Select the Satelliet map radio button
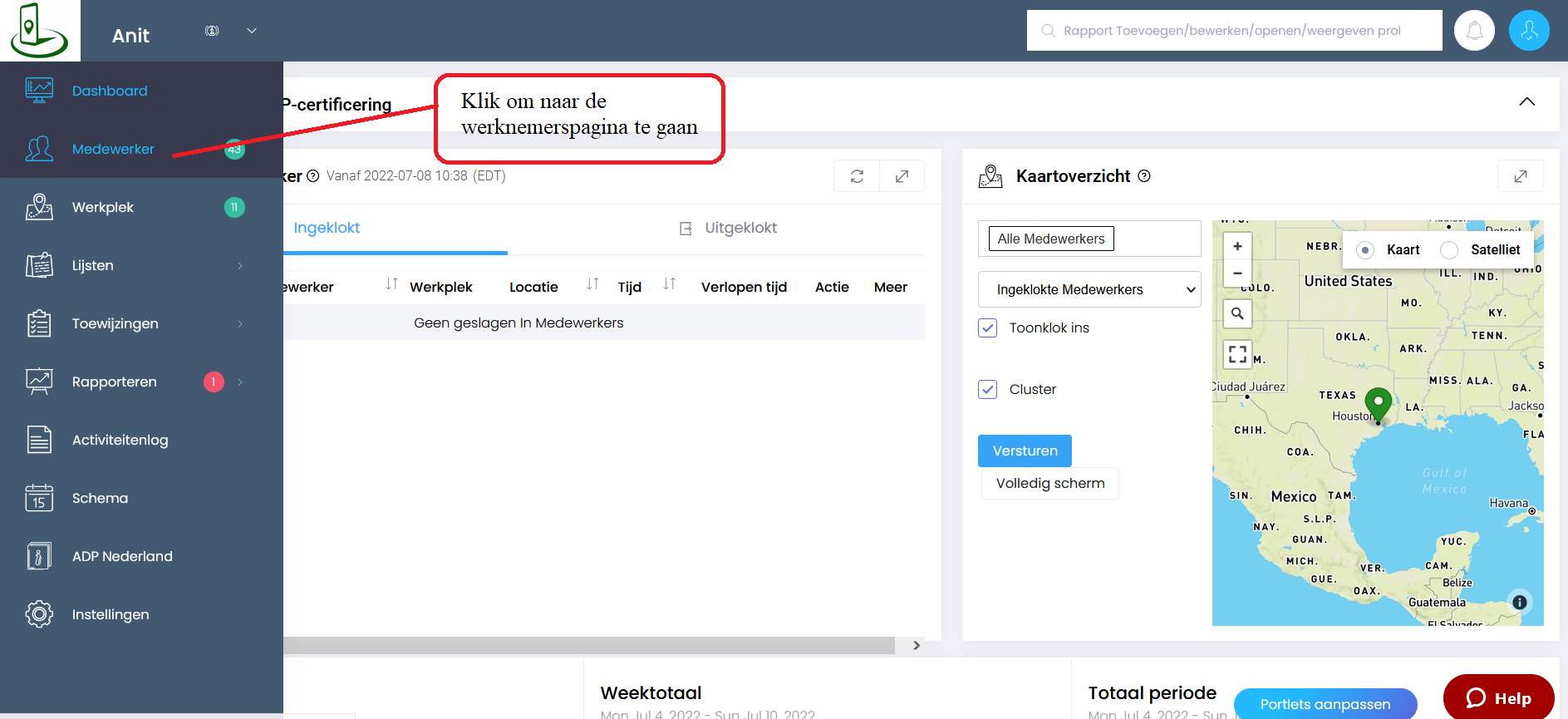 click(1449, 250)
